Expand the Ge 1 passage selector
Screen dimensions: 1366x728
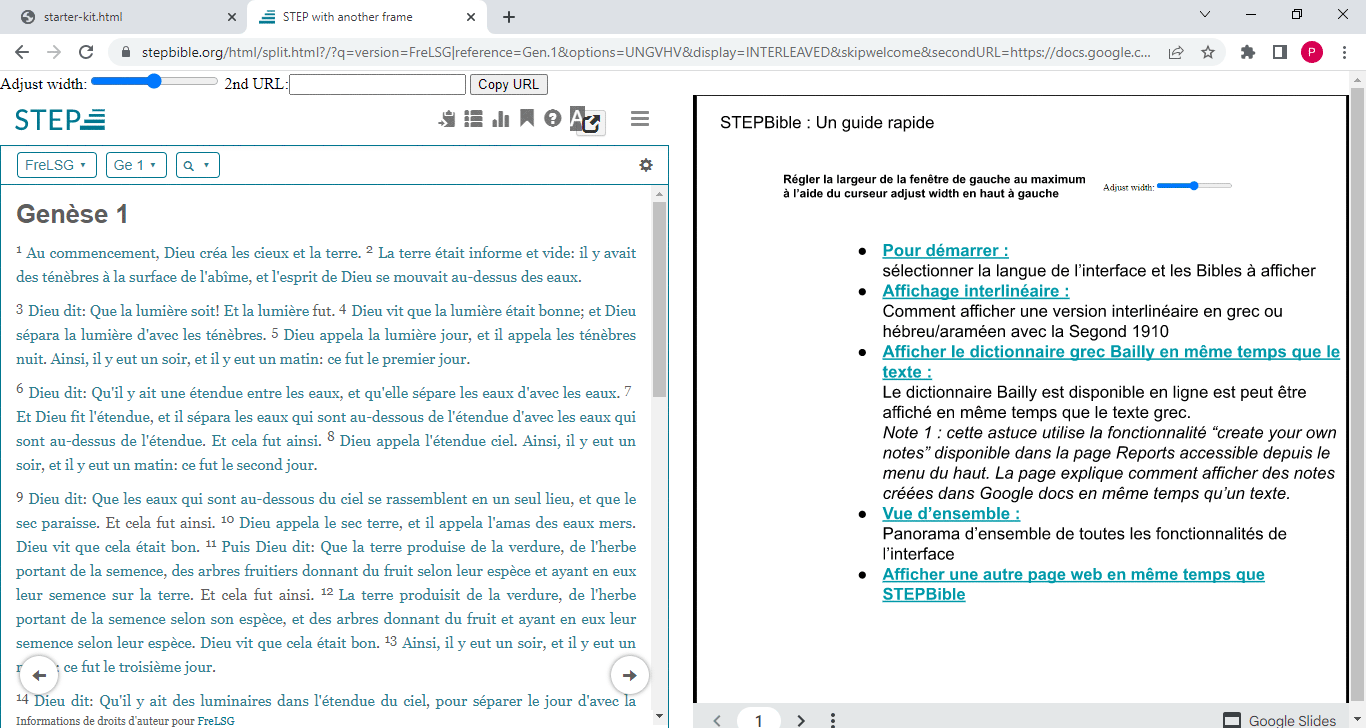(x=136, y=165)
